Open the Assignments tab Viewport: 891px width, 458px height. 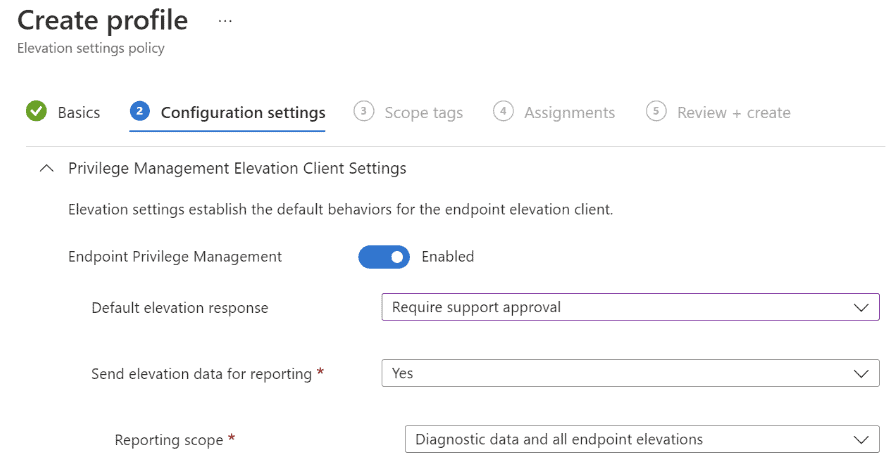tap(569, 113)
